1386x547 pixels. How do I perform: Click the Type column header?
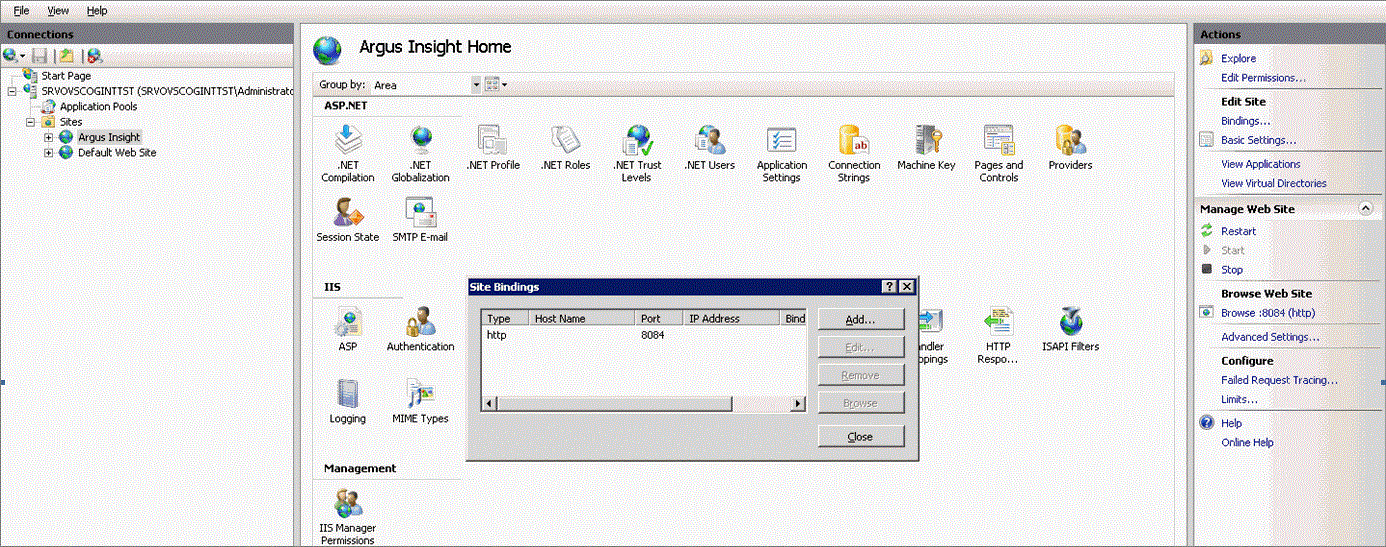[506, 319]
